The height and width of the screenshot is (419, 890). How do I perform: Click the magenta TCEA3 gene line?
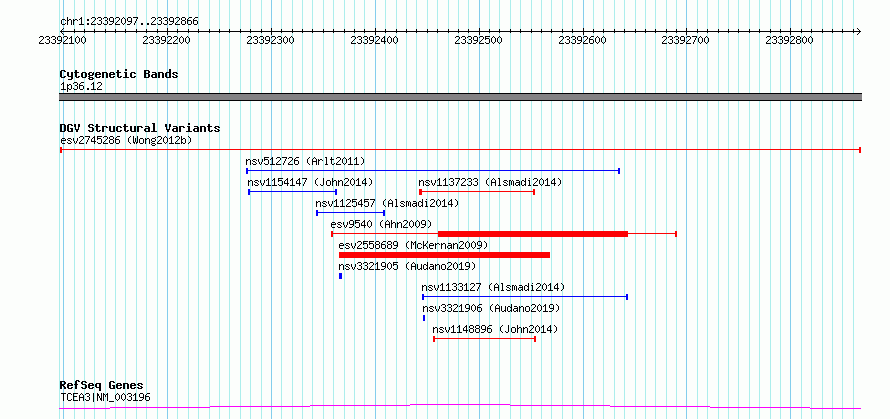click(460, 407)
